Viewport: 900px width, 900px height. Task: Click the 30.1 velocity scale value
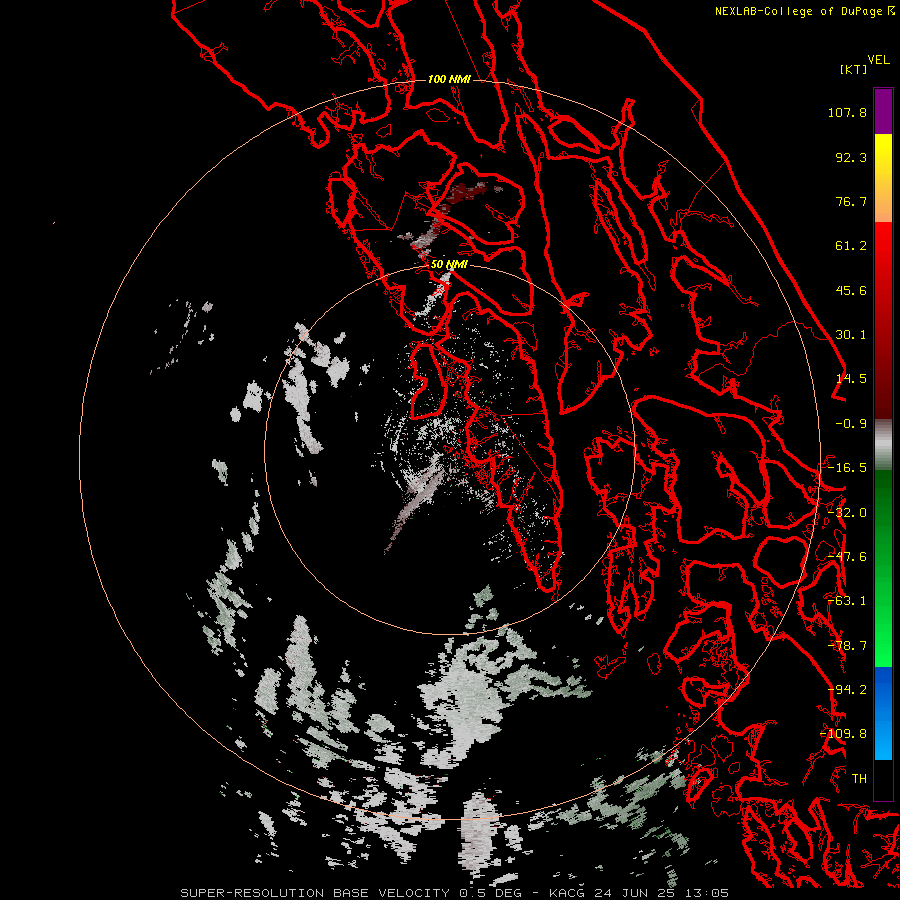(x=851, y=335)
